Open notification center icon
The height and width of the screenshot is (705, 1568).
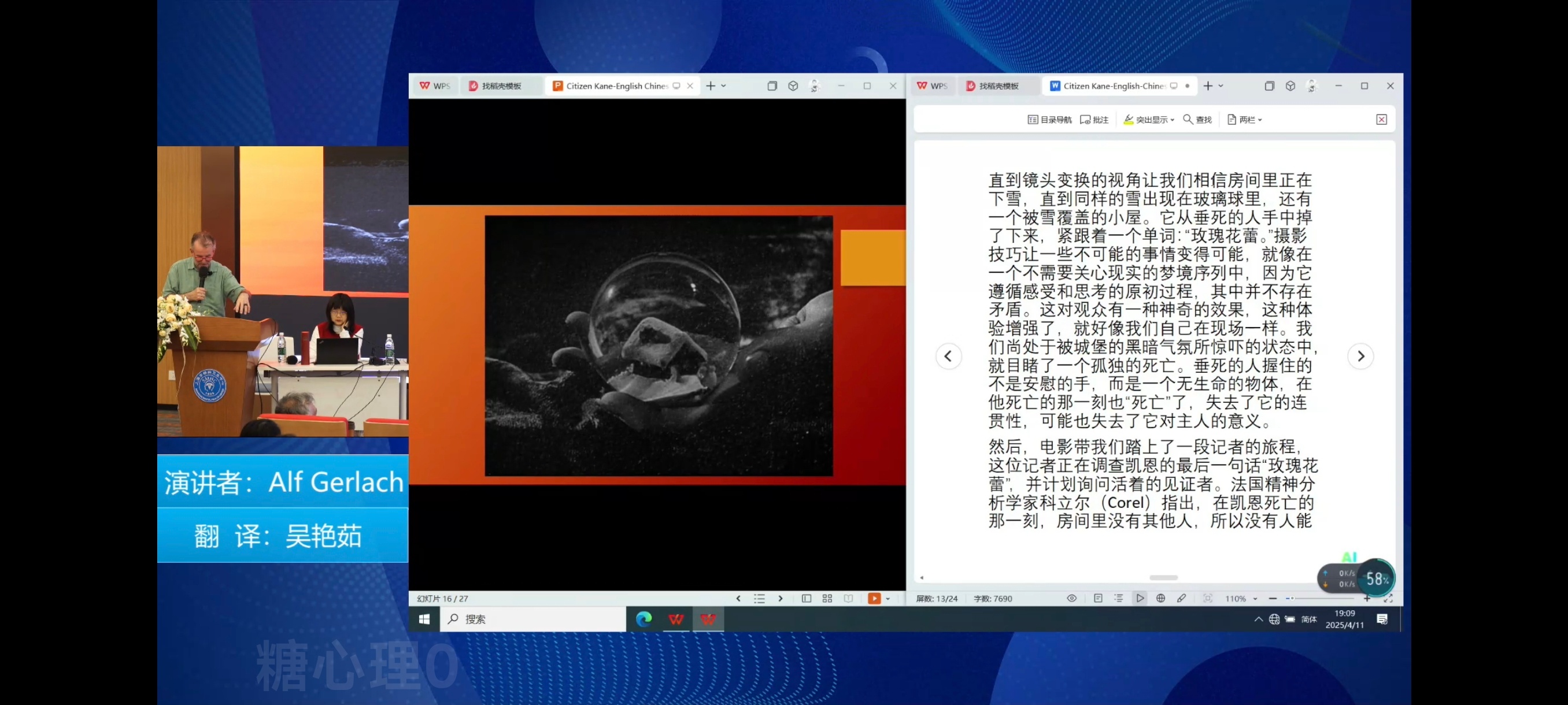[x=1382, y=619]
